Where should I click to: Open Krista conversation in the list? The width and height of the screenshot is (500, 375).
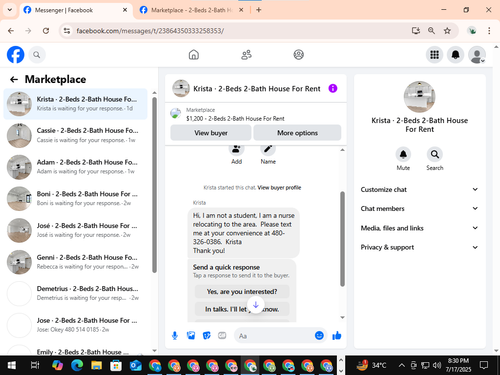[x=75, y=104]
